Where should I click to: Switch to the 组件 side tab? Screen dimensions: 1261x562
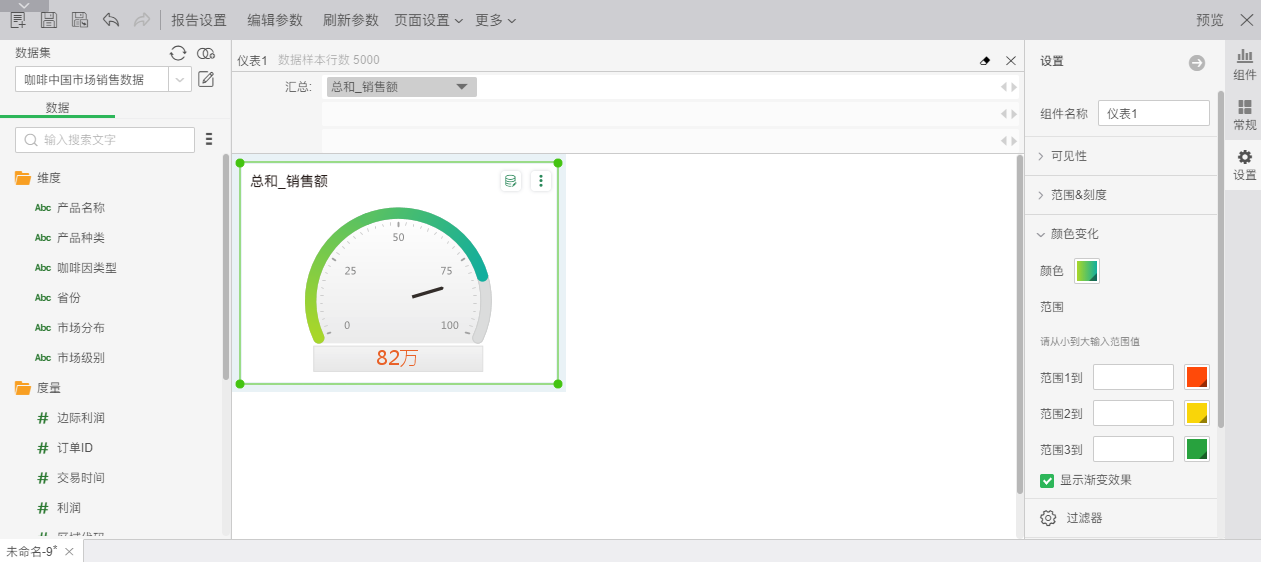[1244, 65]
